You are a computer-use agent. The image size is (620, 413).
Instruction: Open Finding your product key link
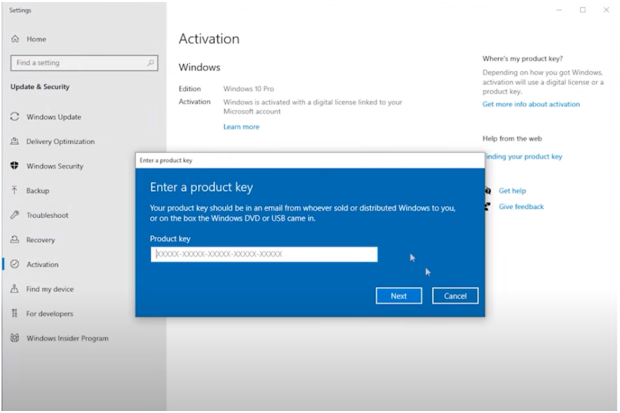[x=524, y=157]
